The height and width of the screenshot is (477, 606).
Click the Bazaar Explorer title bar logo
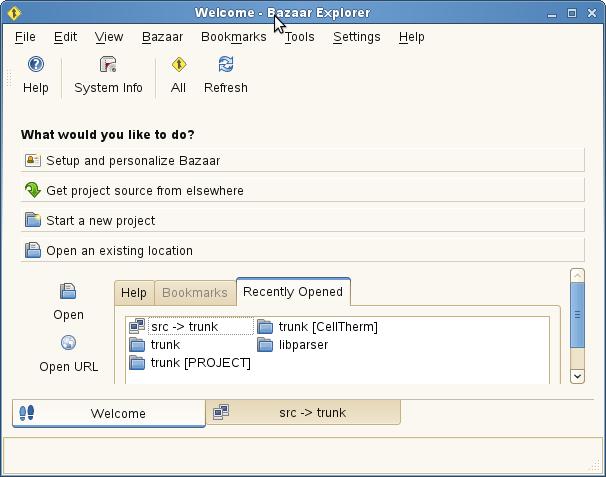(14, 13)
